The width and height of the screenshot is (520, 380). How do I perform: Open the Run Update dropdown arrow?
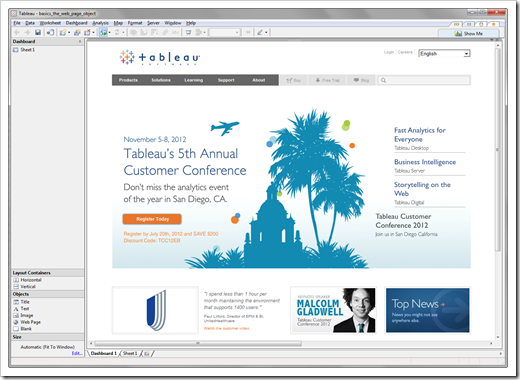pyautogui.click(x=123, y=32)
